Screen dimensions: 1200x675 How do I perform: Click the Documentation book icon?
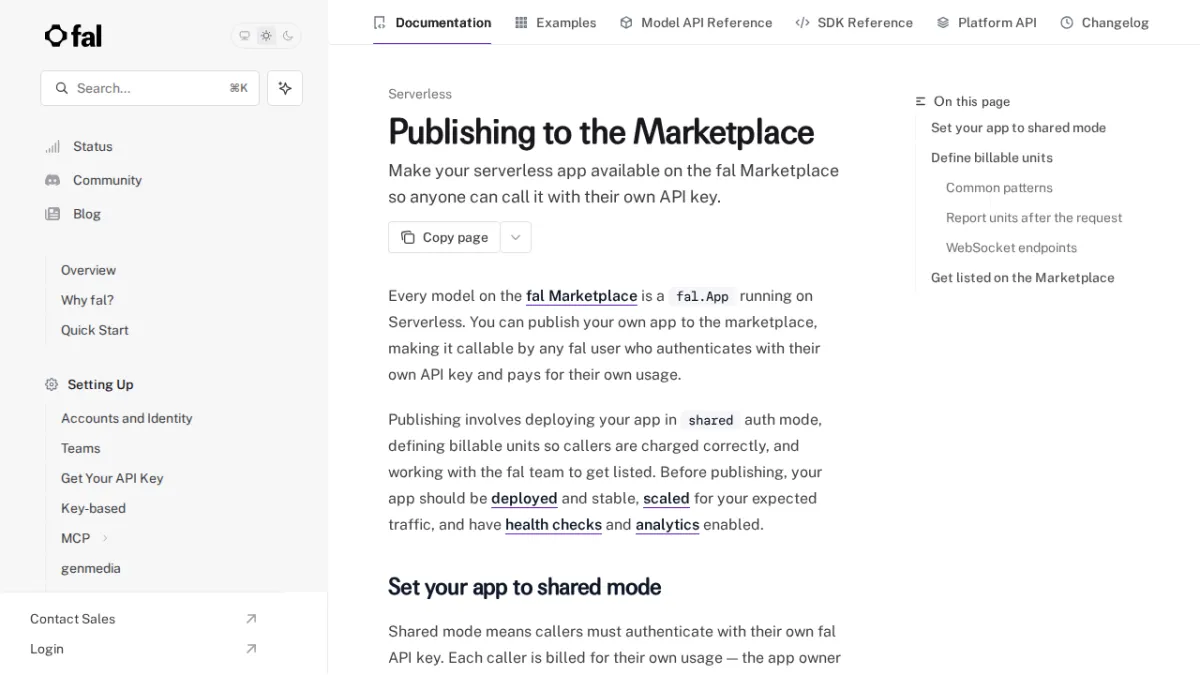pos(380,22)
